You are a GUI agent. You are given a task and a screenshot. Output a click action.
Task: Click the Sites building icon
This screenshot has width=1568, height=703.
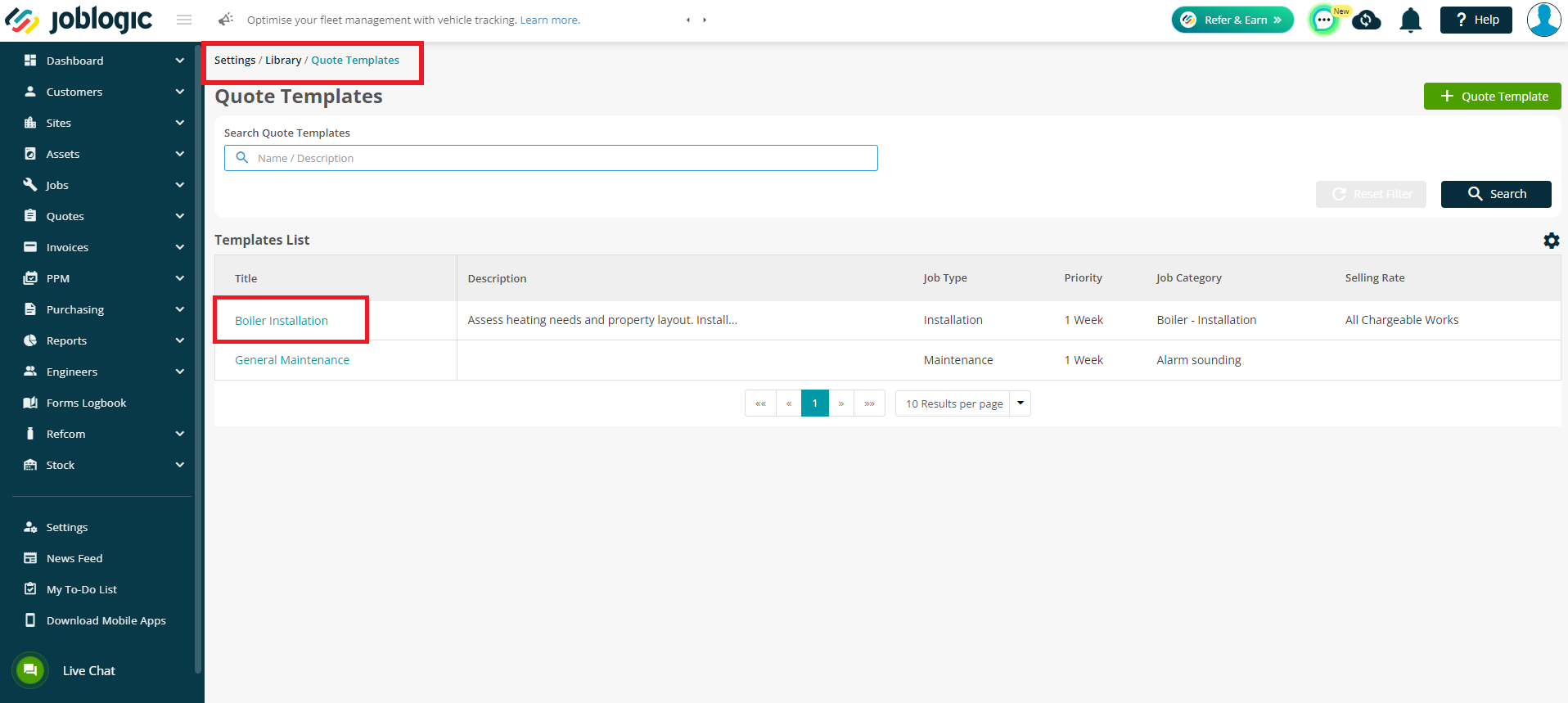click(30, 123)
